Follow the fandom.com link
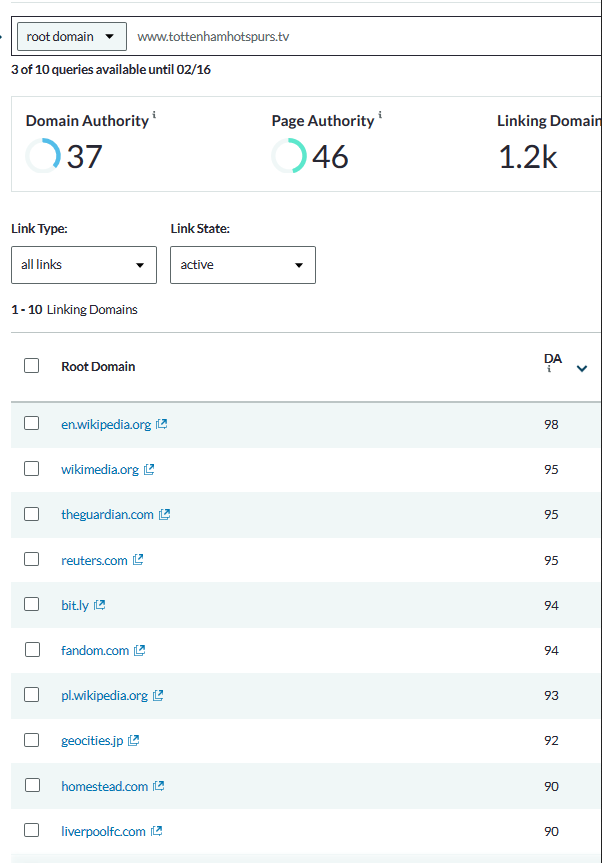The height and width of the screenshot is (863, 602). point(95,651)
